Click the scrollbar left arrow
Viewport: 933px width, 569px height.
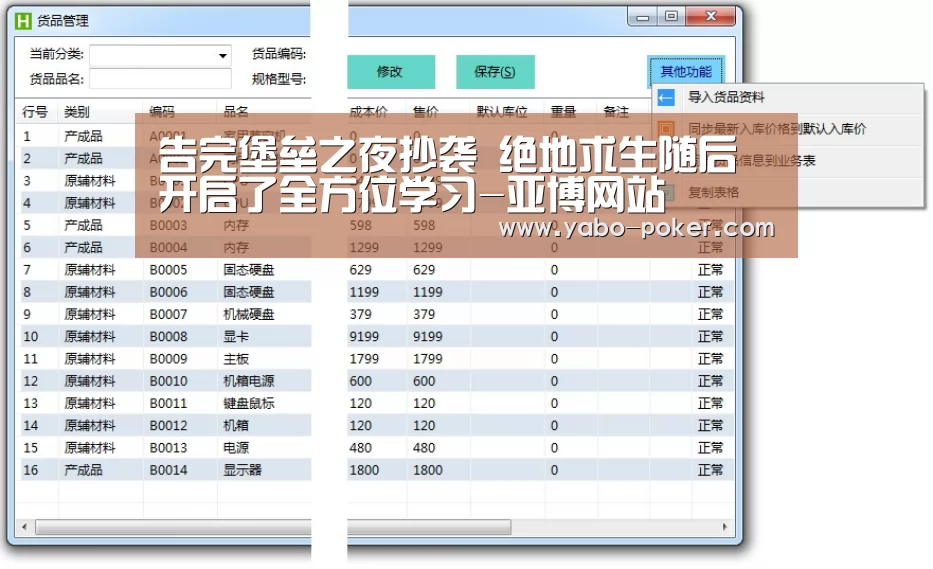click(24, 527)
